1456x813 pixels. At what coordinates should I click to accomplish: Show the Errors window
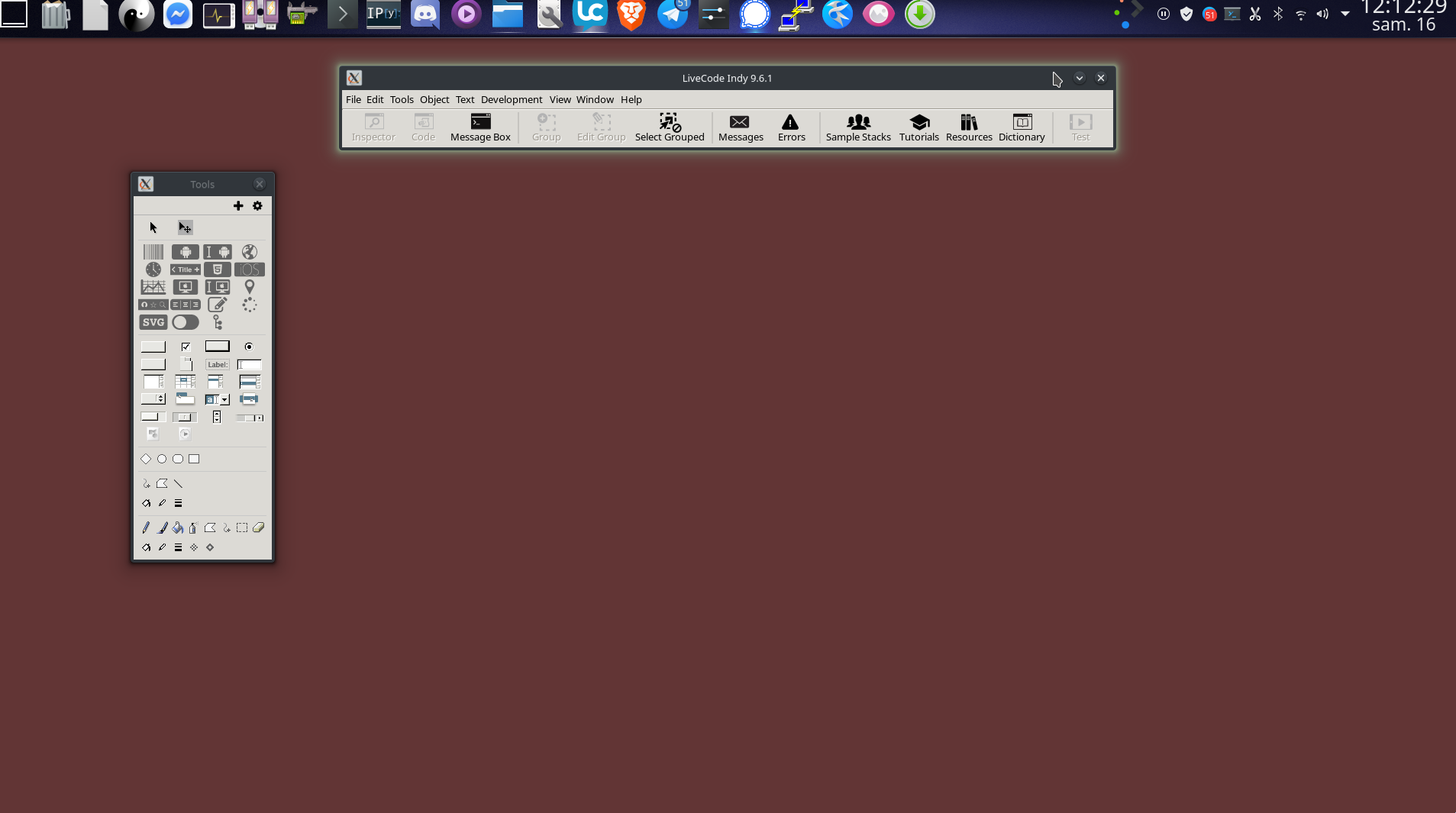pos(791,127)
